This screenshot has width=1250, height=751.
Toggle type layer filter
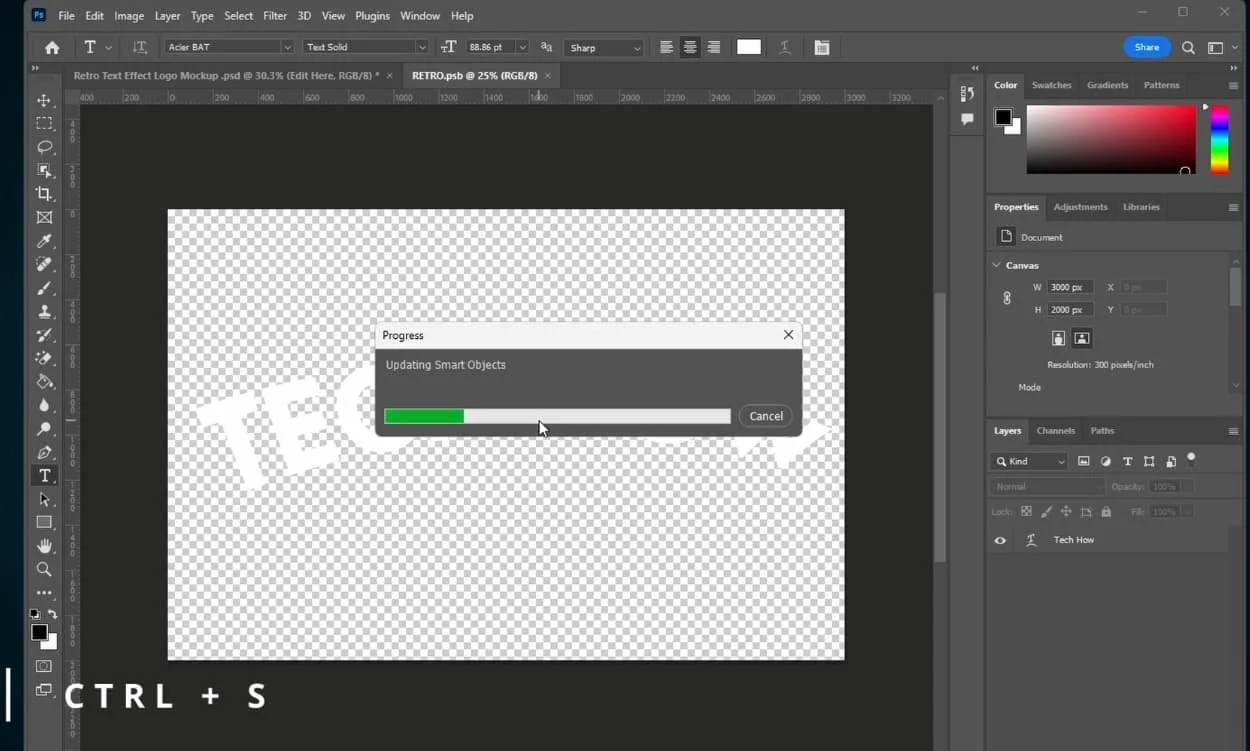point(1127,461)
